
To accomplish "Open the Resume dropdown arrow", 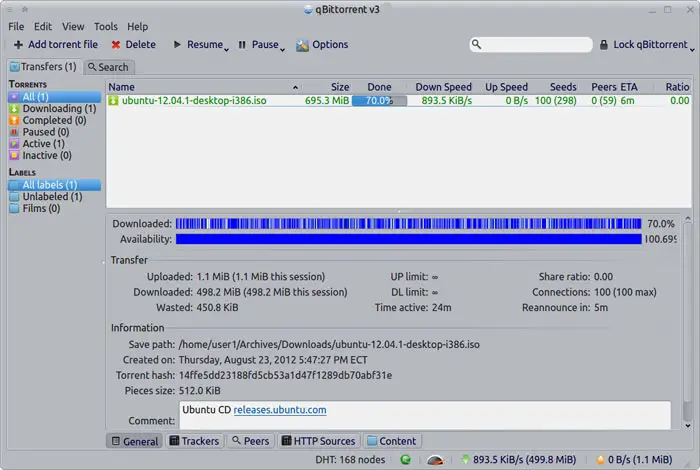I will click(226, 49).
